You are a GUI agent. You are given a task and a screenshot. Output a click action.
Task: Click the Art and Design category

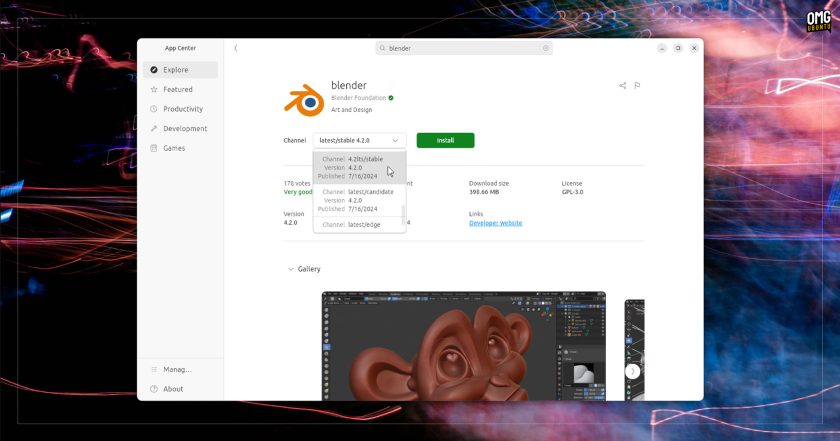click(351, 110)
